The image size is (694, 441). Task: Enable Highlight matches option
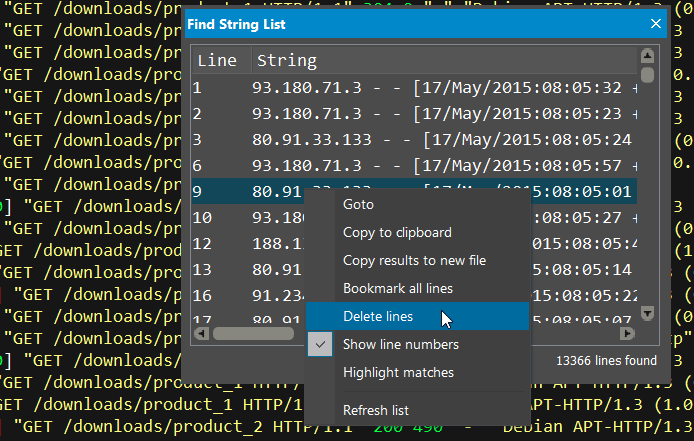(x=417, y=372)
